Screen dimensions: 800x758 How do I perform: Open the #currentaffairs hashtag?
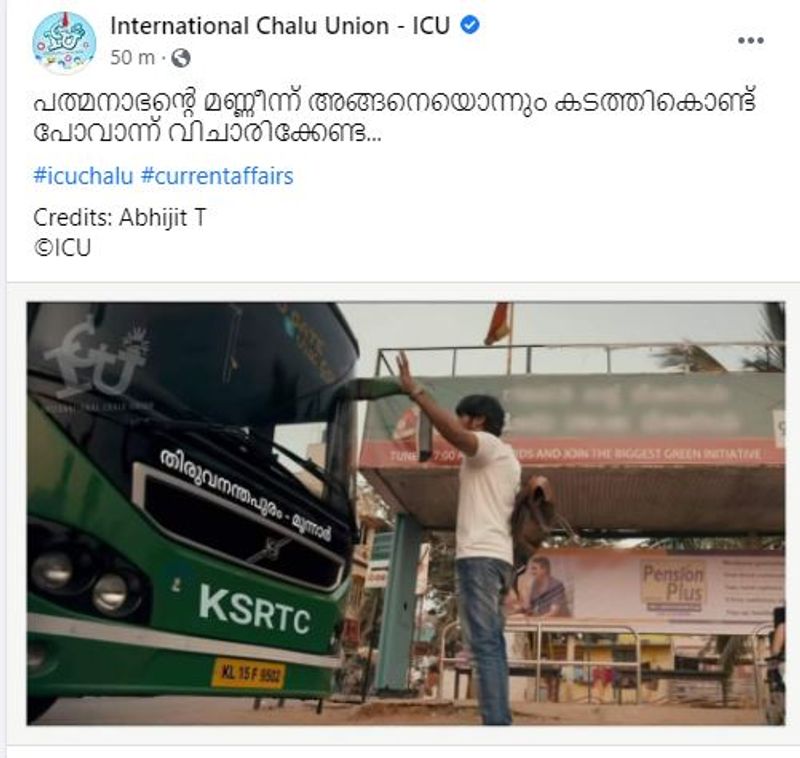(217, 176)
